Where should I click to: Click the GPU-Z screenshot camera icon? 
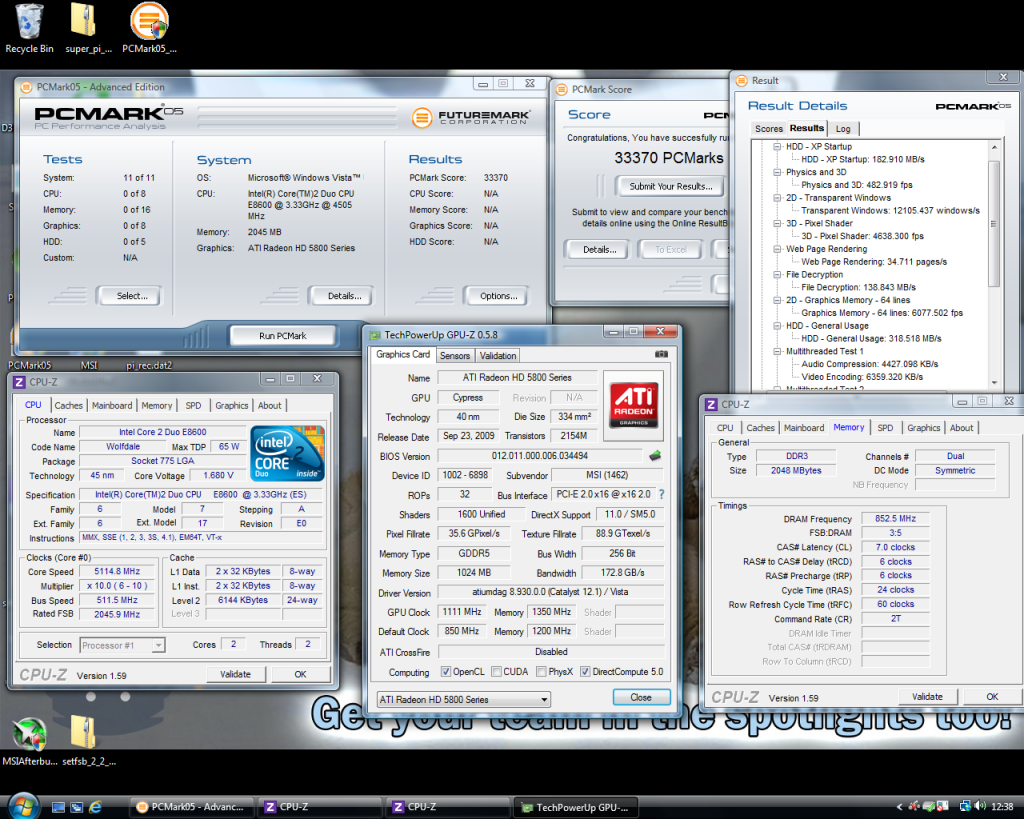[x=661, y=354]
